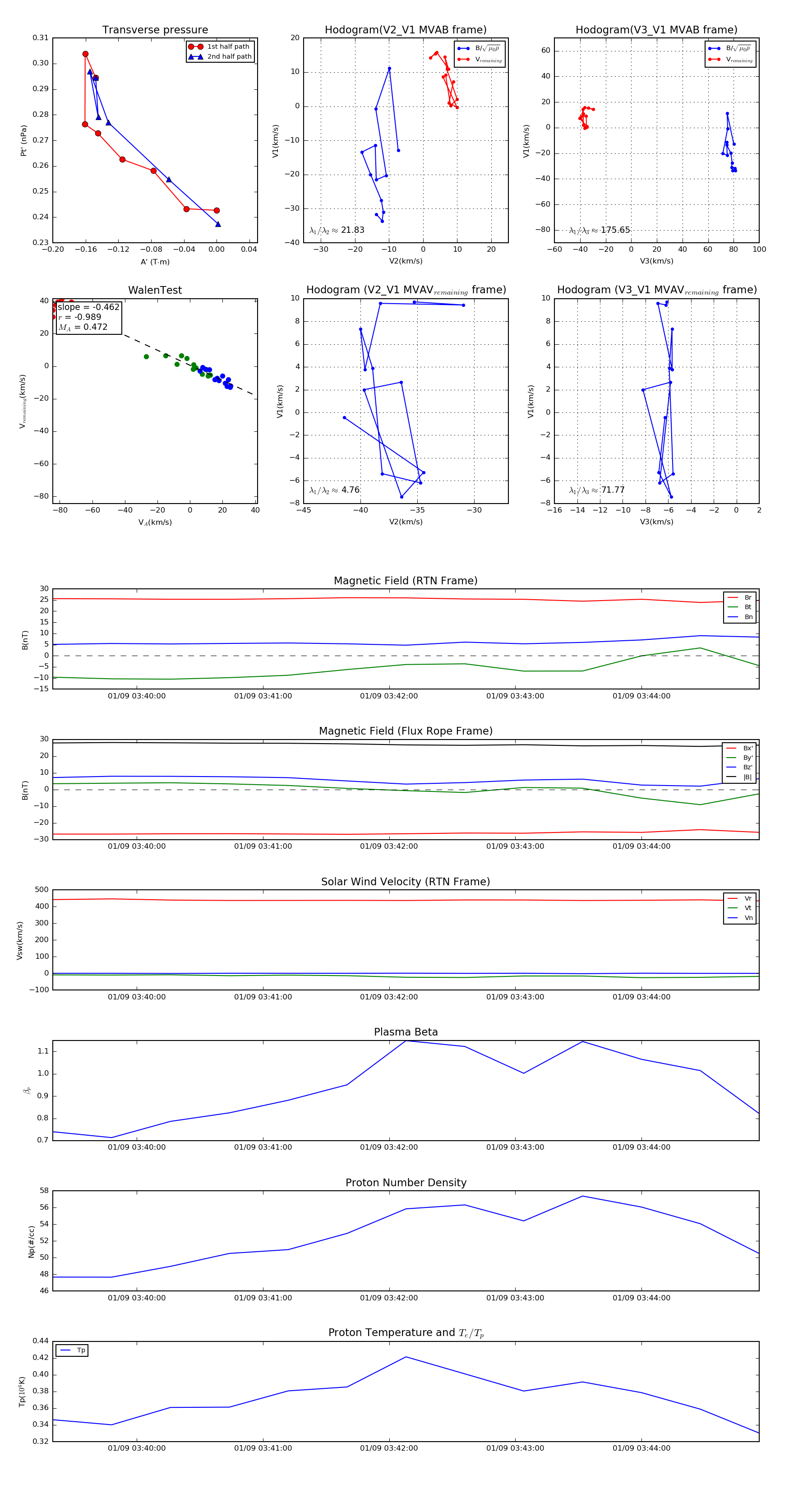
Task: Click the 'Hodogram(V3_V1 MVAB frame)' title
Action: [x=656, y=30]
